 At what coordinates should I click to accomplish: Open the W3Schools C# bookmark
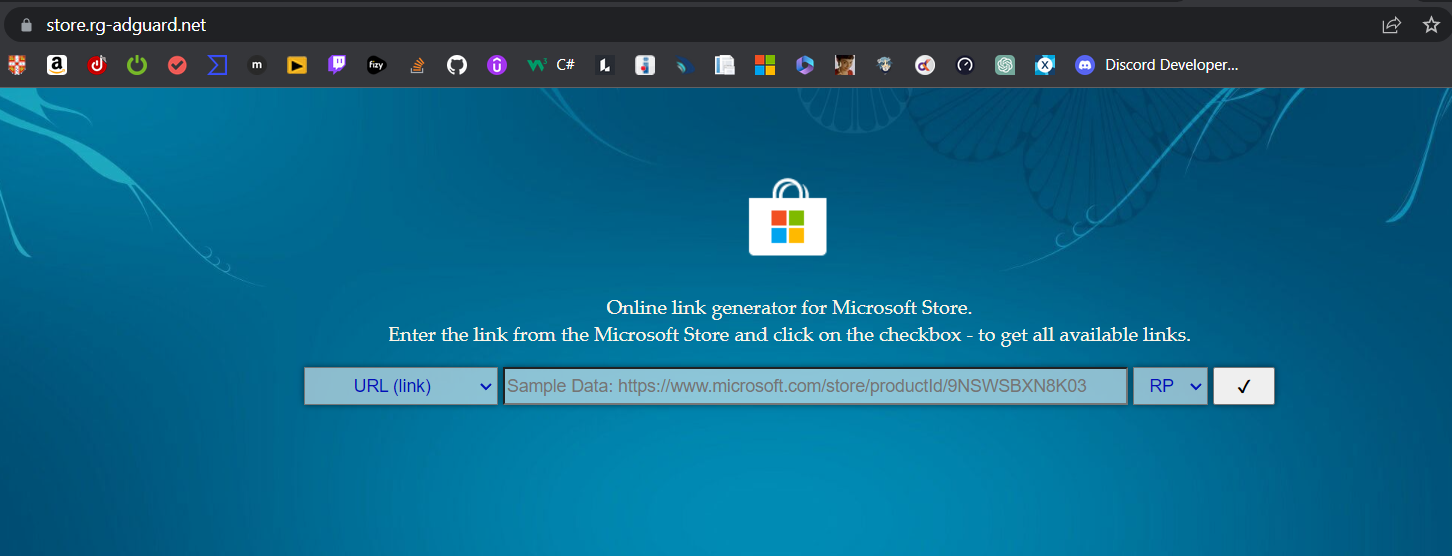pos(551,65)
